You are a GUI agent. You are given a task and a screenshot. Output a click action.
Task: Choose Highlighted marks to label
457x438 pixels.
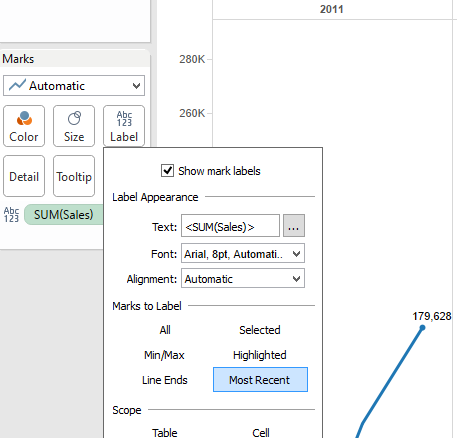260,355
